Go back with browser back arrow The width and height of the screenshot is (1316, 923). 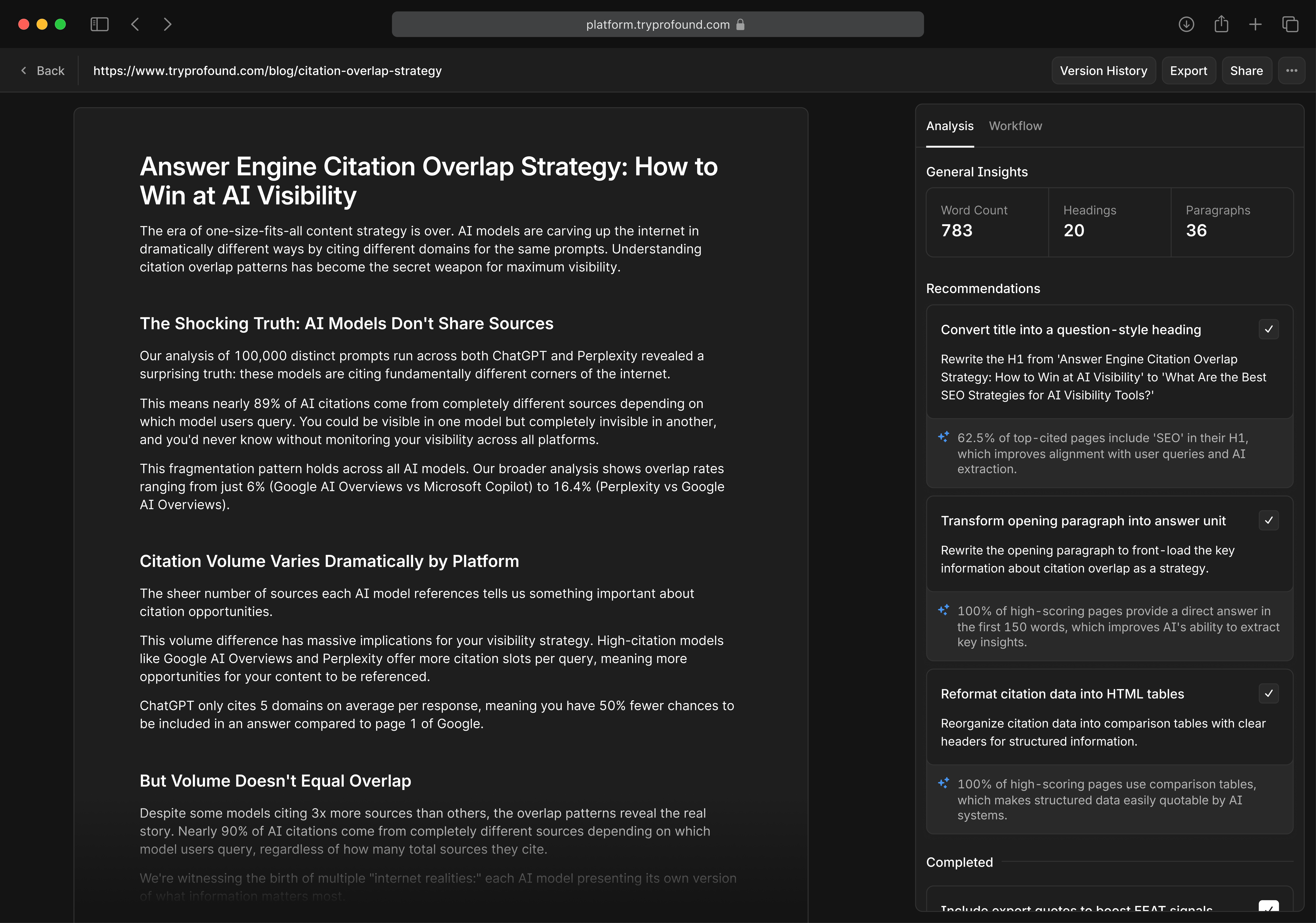click(x=135, y=24)
